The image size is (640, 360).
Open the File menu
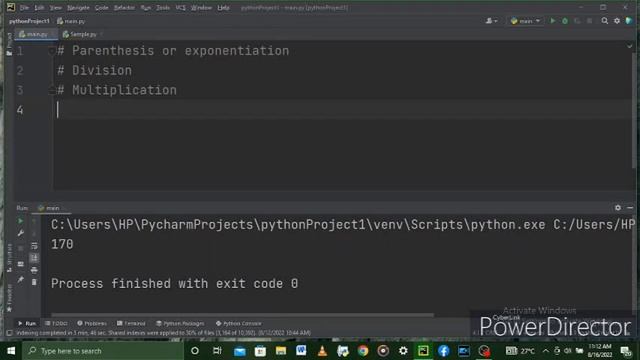[x=24, y=7]
